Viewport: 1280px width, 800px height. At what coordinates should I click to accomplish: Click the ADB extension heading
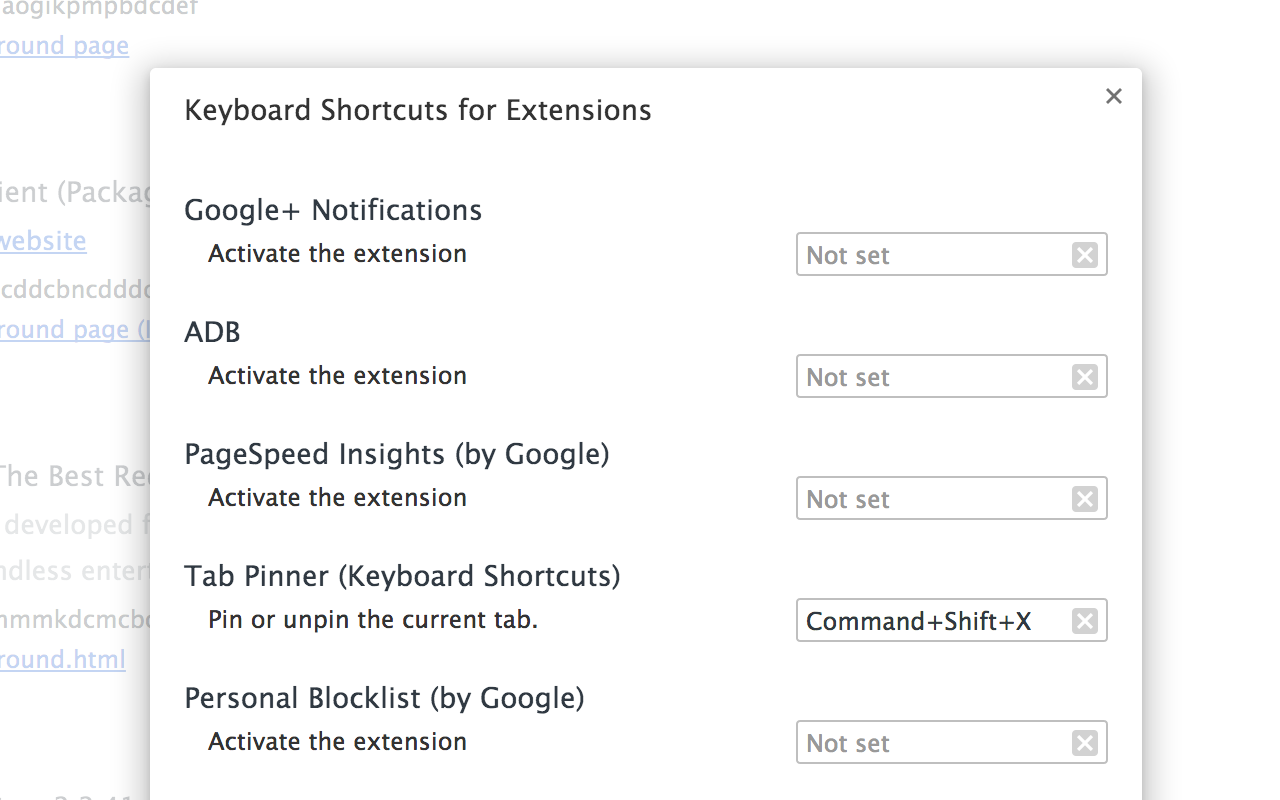(x=212, y=331)
